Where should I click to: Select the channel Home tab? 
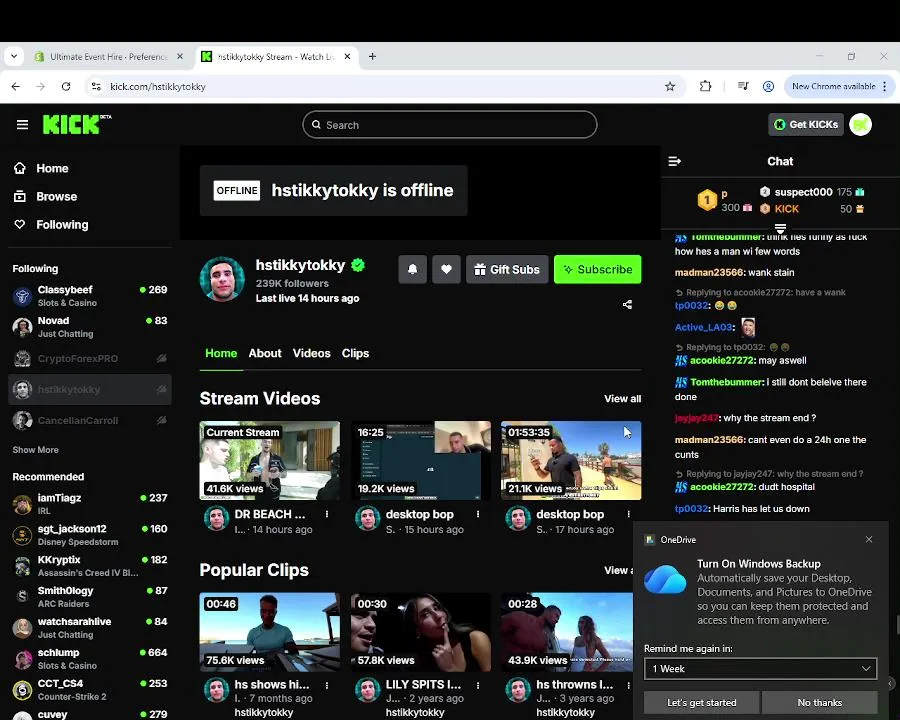[221, 353]
